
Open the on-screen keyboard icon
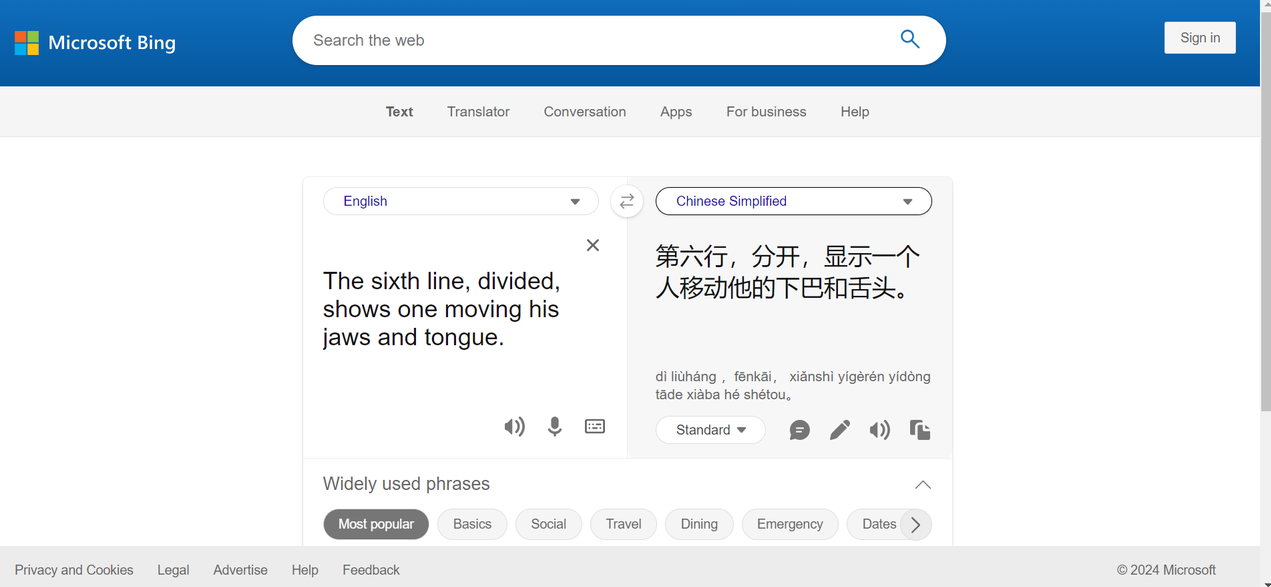click(x=595, y=427)
